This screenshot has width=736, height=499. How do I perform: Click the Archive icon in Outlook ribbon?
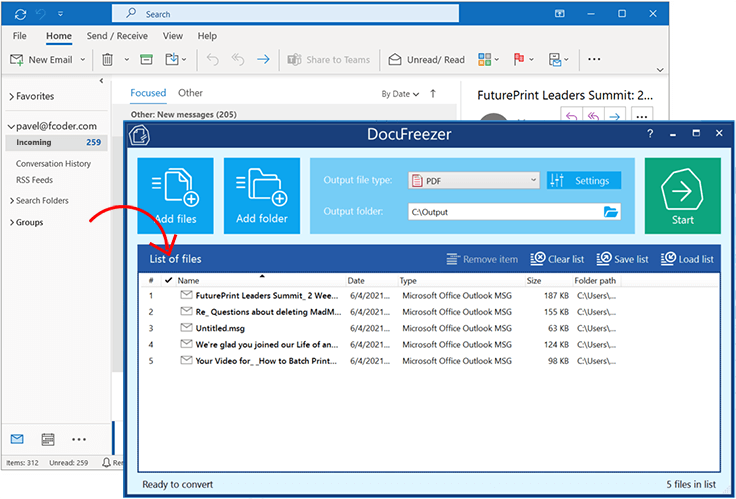coord(146,60)
